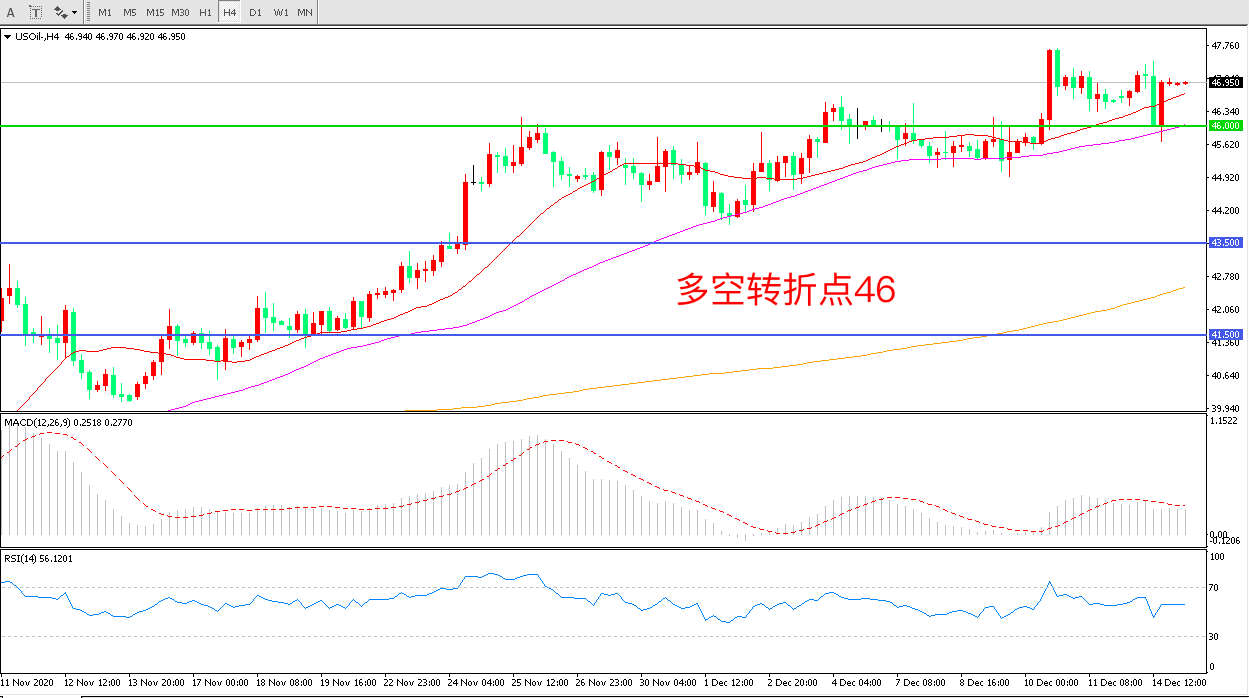
Task: Select the Text Label tool
Action: pyautogui.click(x=35, y=12)
